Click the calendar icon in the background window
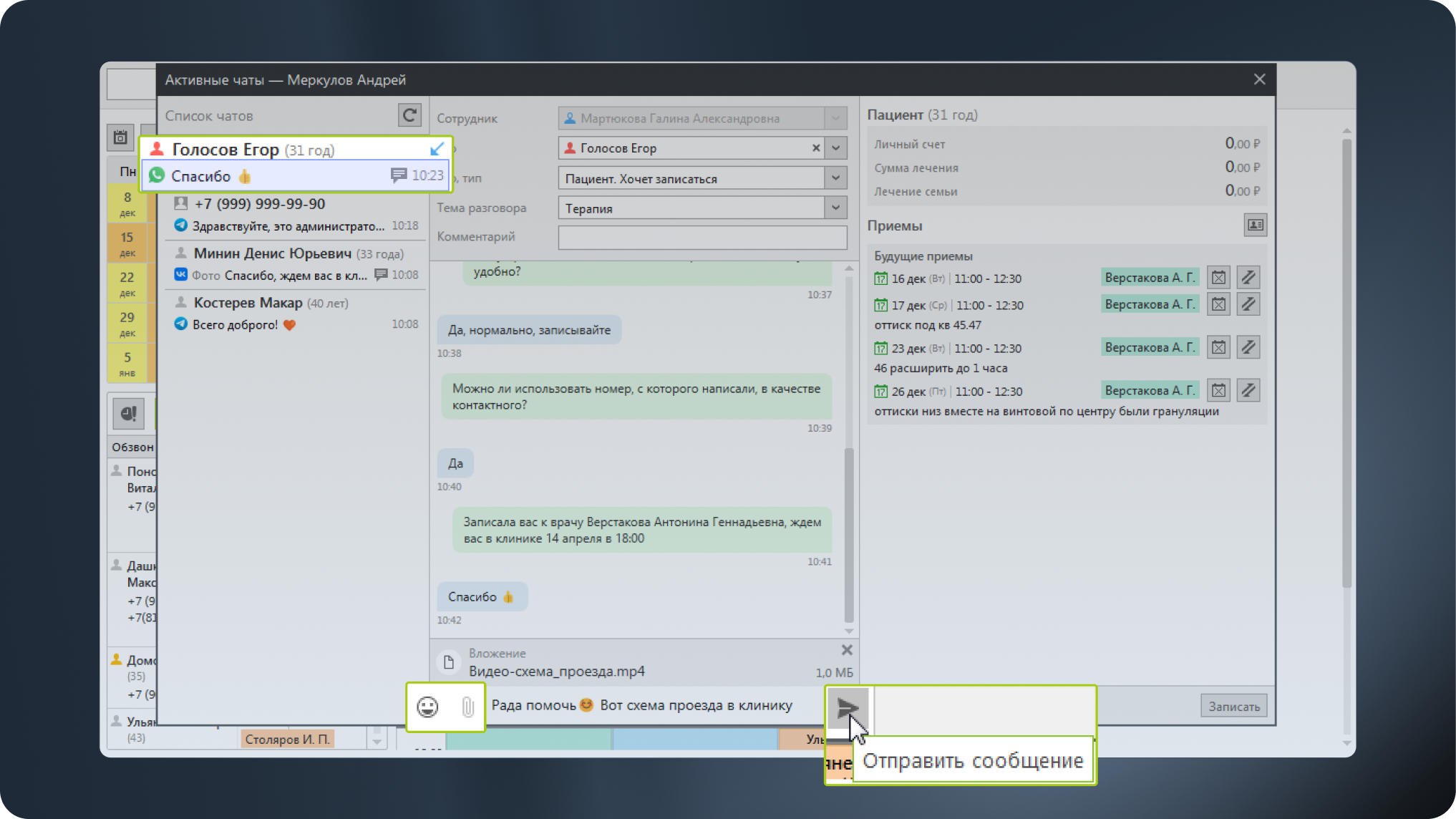The image size is (1456, 819). [x=120, y=137]
